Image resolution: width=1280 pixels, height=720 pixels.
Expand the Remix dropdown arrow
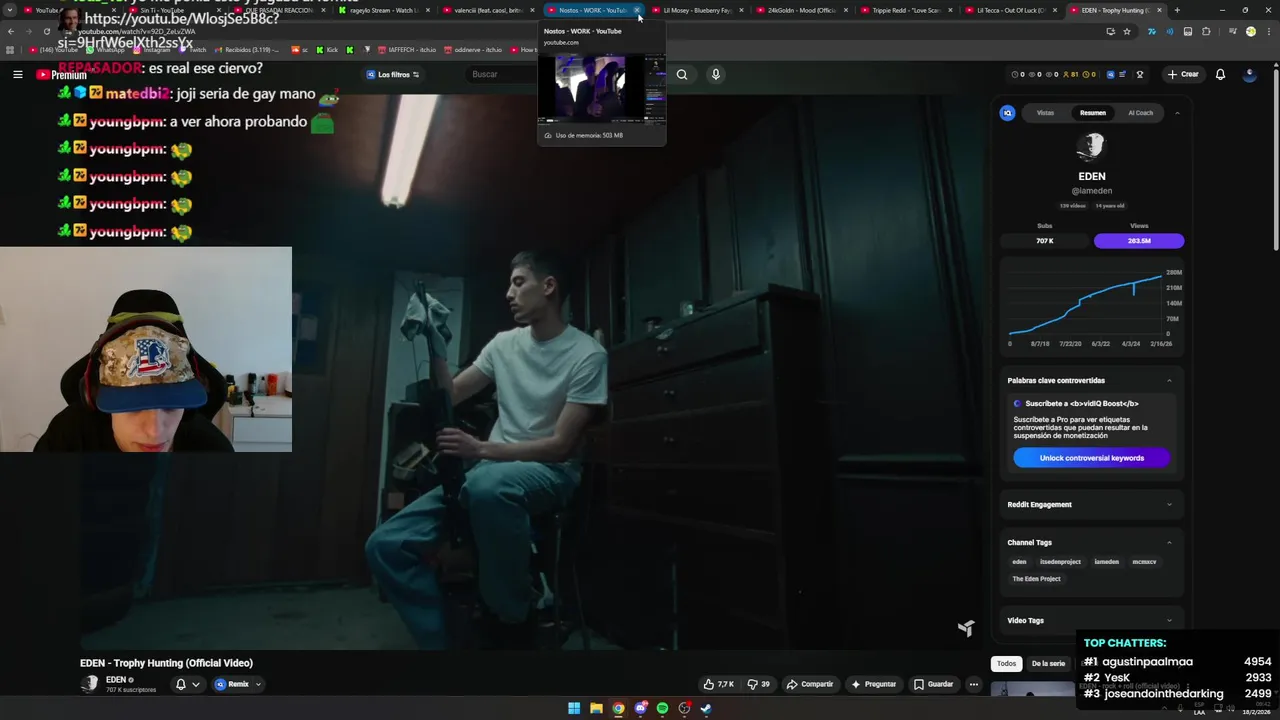pyautogui.click(x=258, y=684)
